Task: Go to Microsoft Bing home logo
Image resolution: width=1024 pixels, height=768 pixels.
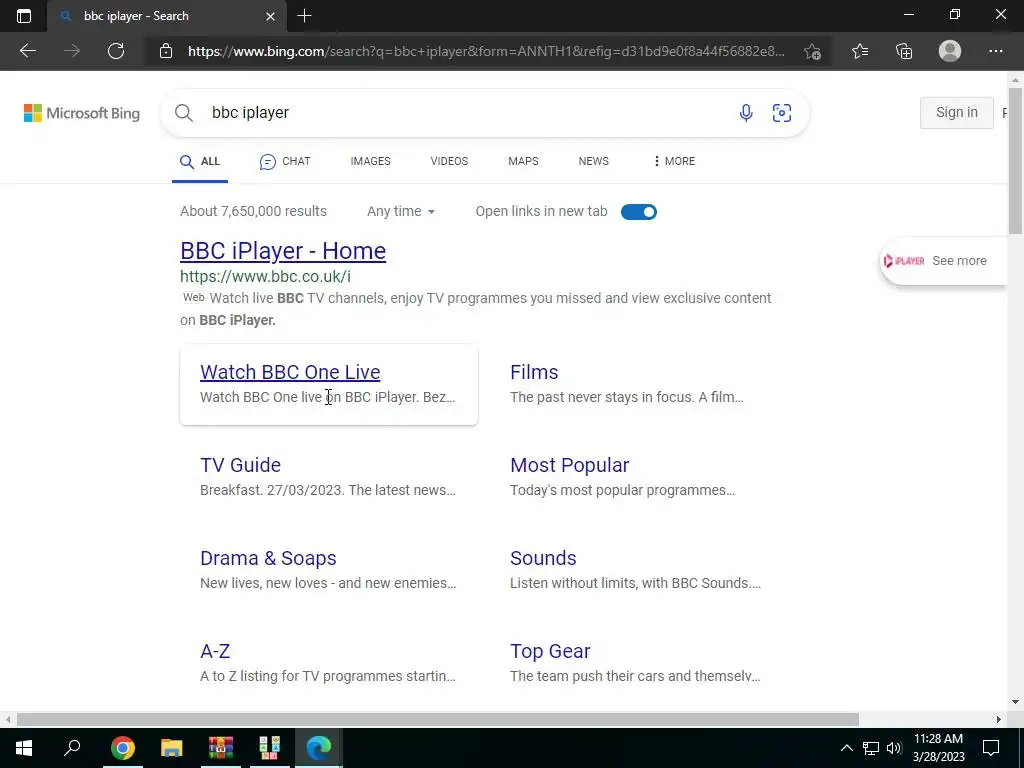Action: click(x=82, y=113)
